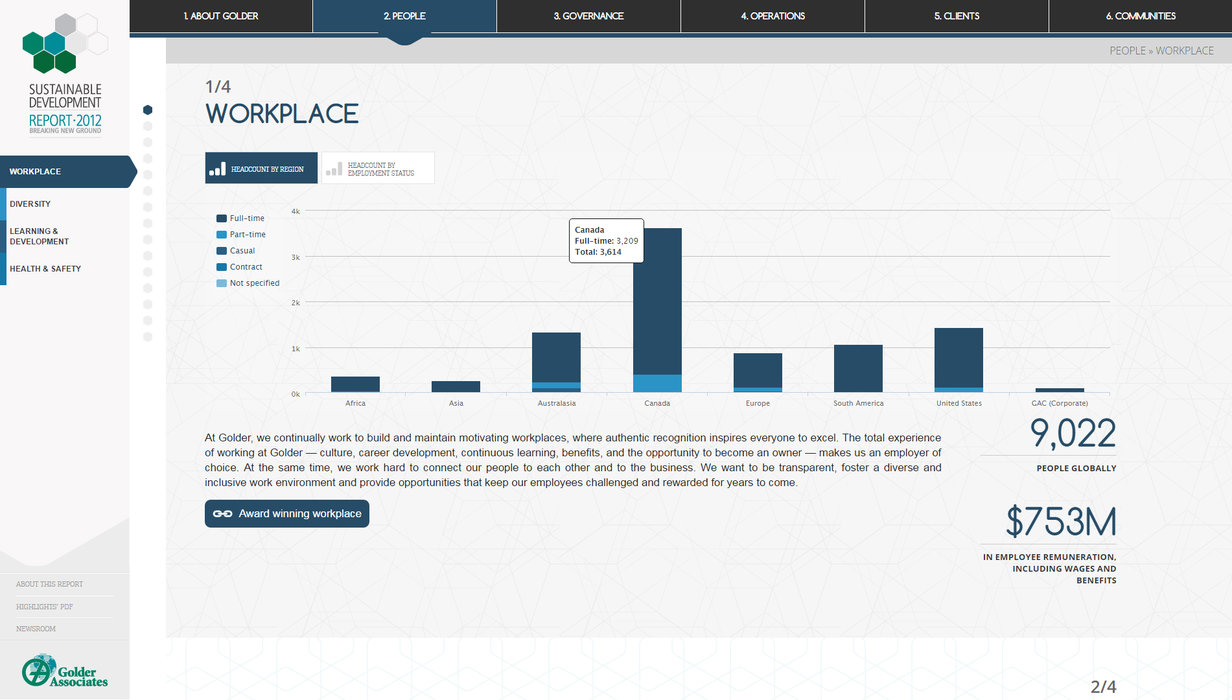This screenshot has height=700, width=1232.
Task: Hide the Not specified legend series
Action: tap(254, 283)
